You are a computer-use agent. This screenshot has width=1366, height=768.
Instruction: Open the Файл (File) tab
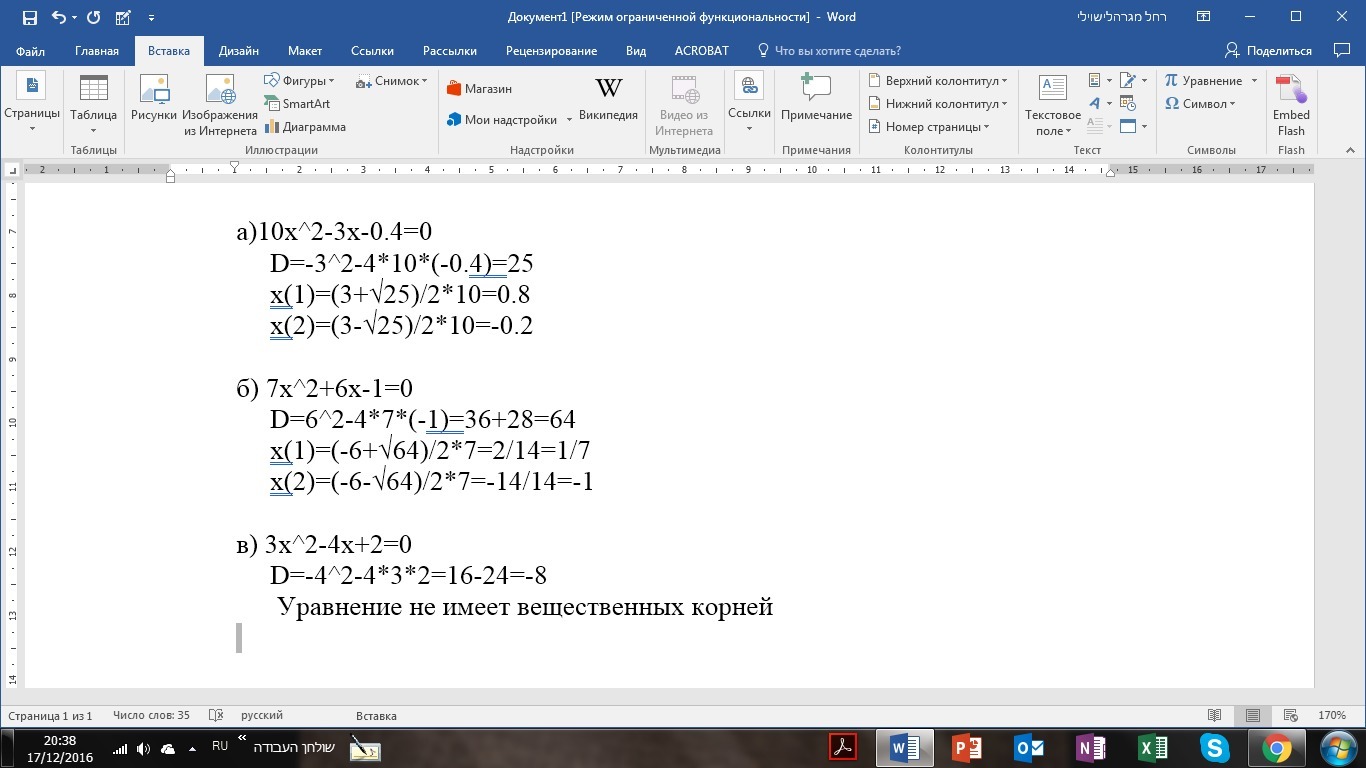(30, 51)
